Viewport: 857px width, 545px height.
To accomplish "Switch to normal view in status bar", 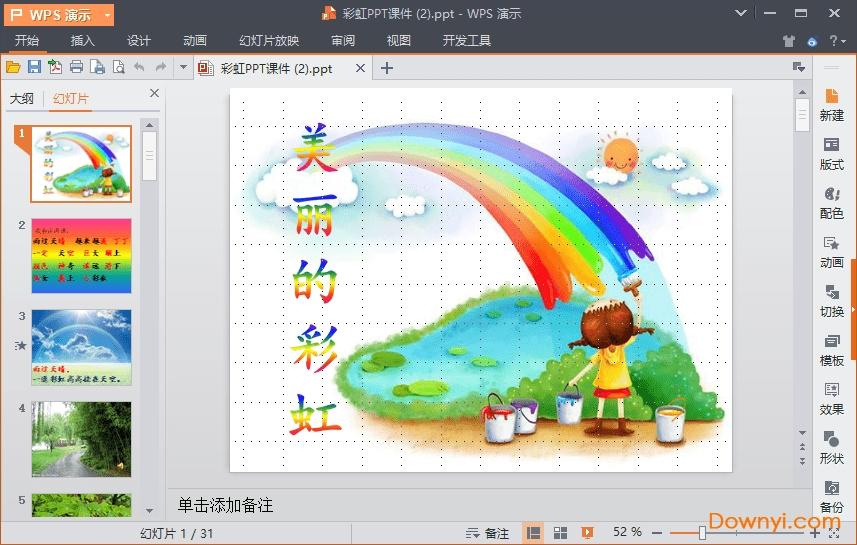I will click(533, 532).
